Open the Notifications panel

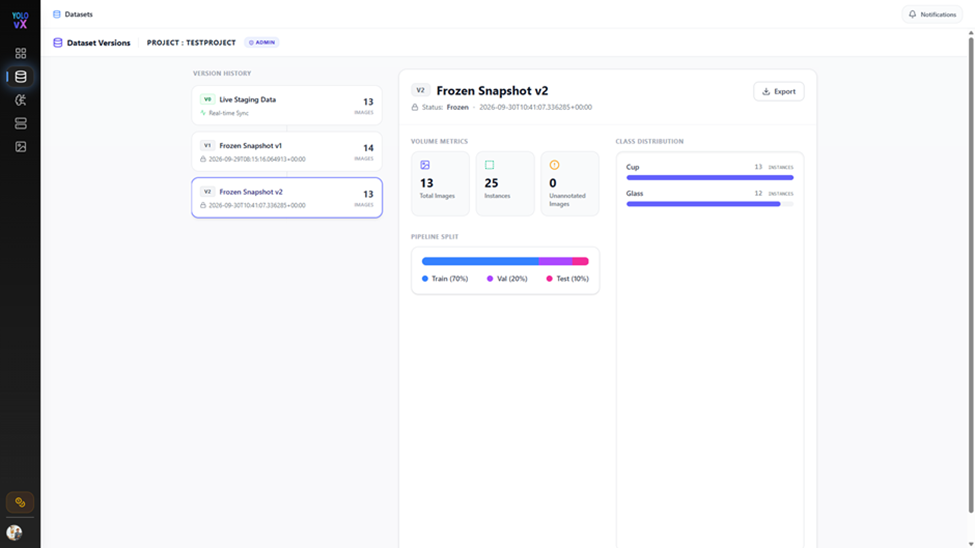932,14
